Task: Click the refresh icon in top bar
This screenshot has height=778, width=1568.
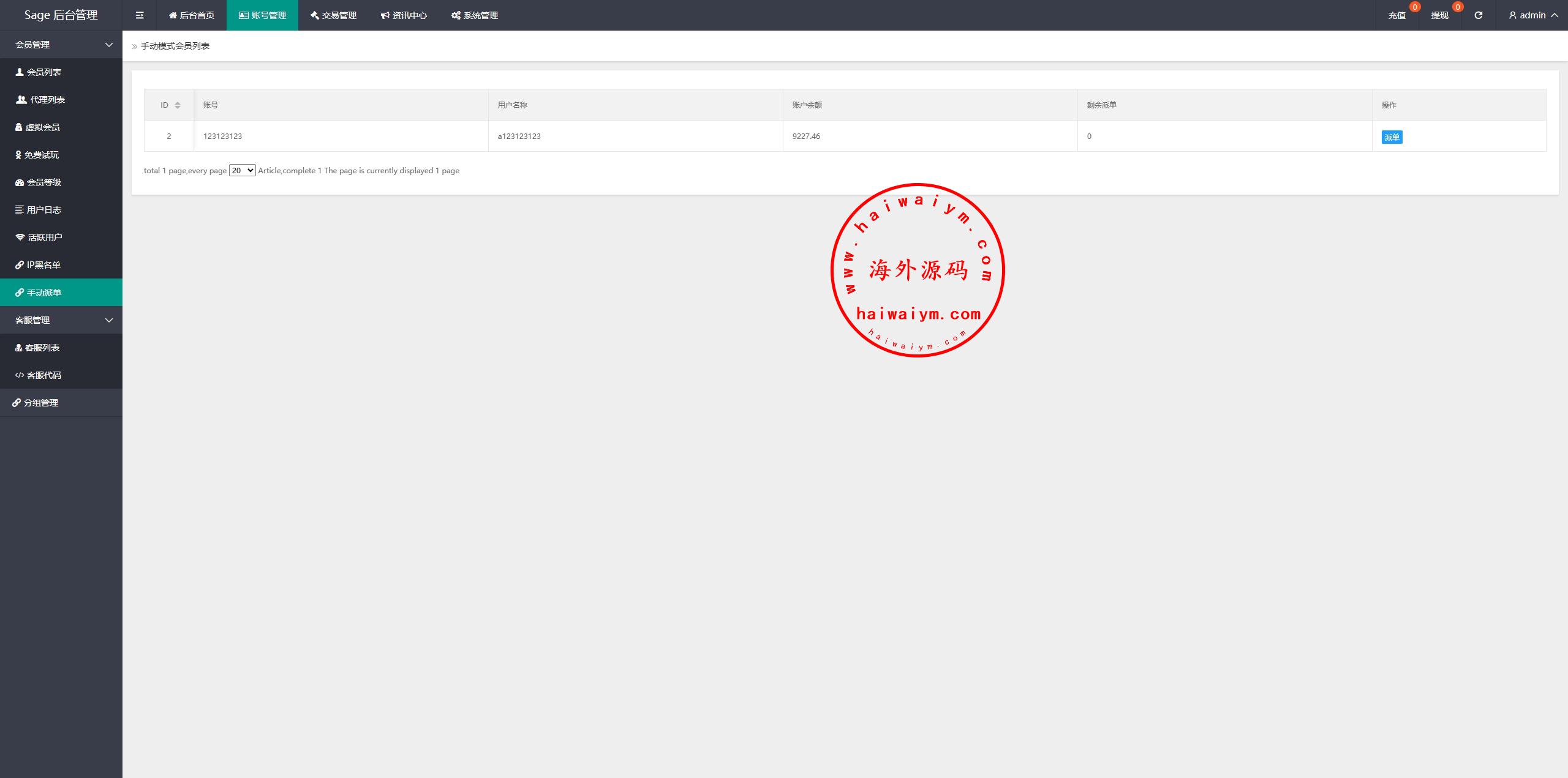Action: [x=1478, y=15]
